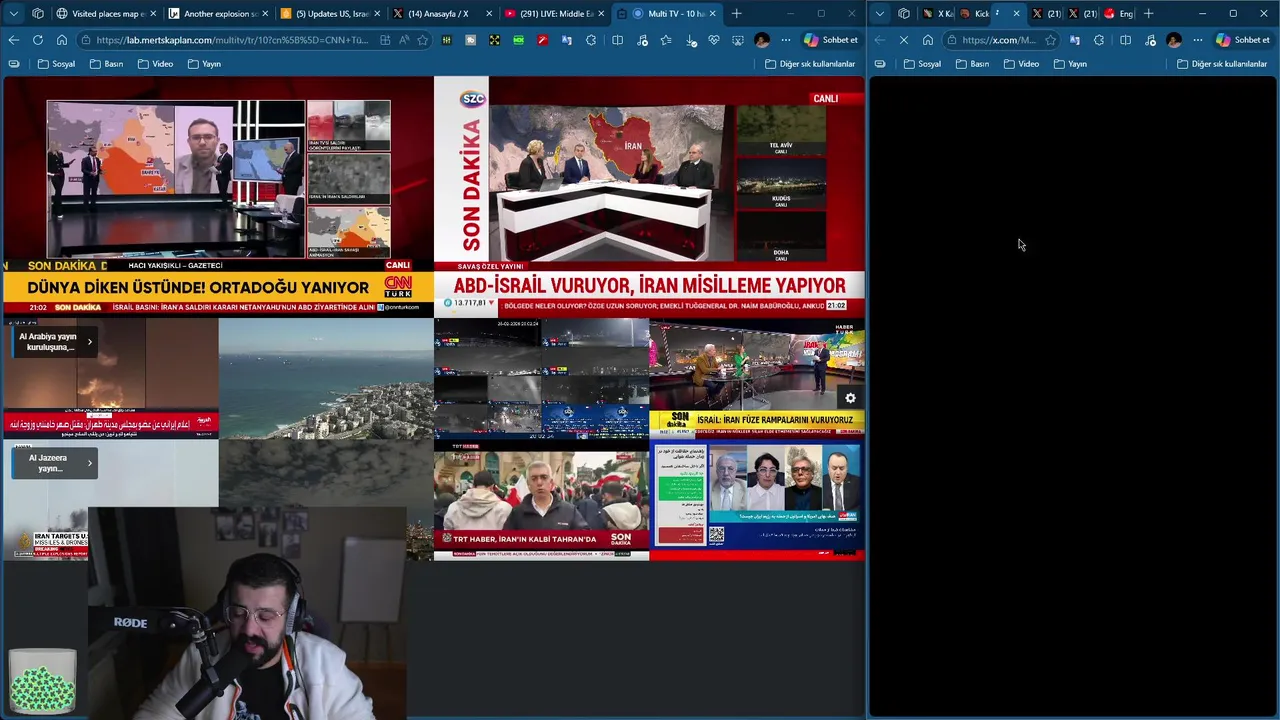Image resolution: width=1280 pixels, height=720 pixels.
Task: Select the TRT Haber video tile
Action: 541,500
